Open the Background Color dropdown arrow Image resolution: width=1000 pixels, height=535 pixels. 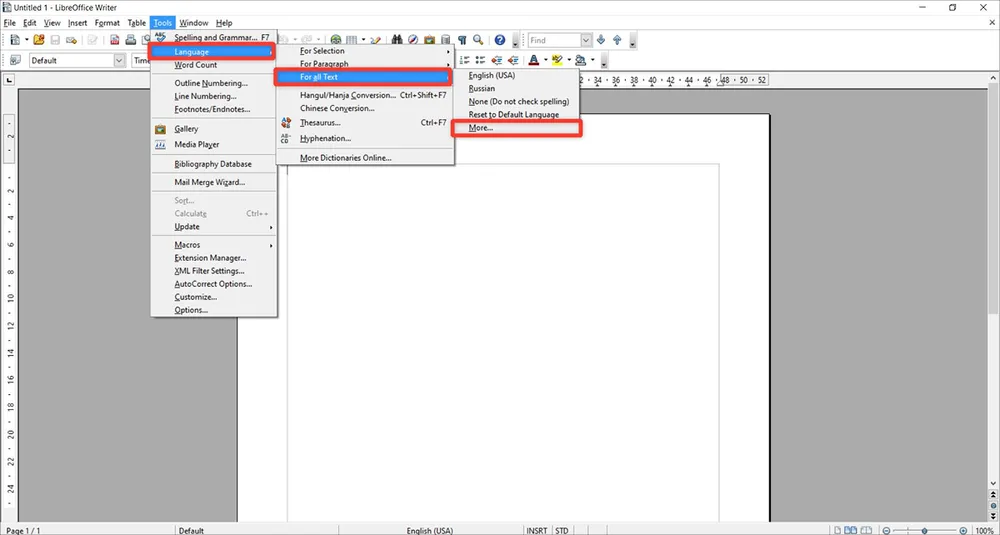592,60
